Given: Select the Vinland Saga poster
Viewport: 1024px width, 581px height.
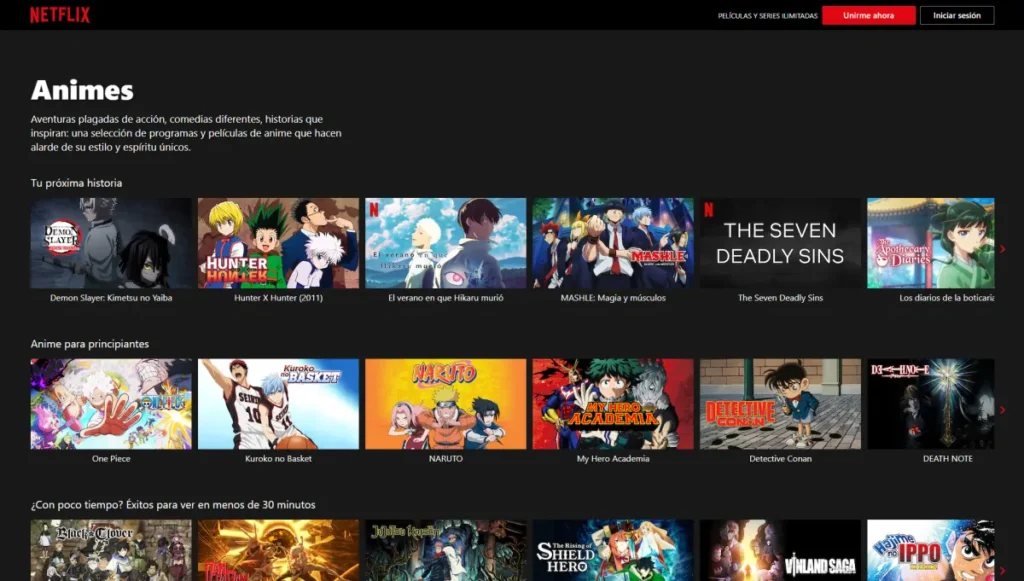Looking at the screenshot, I should click(780, 550).
